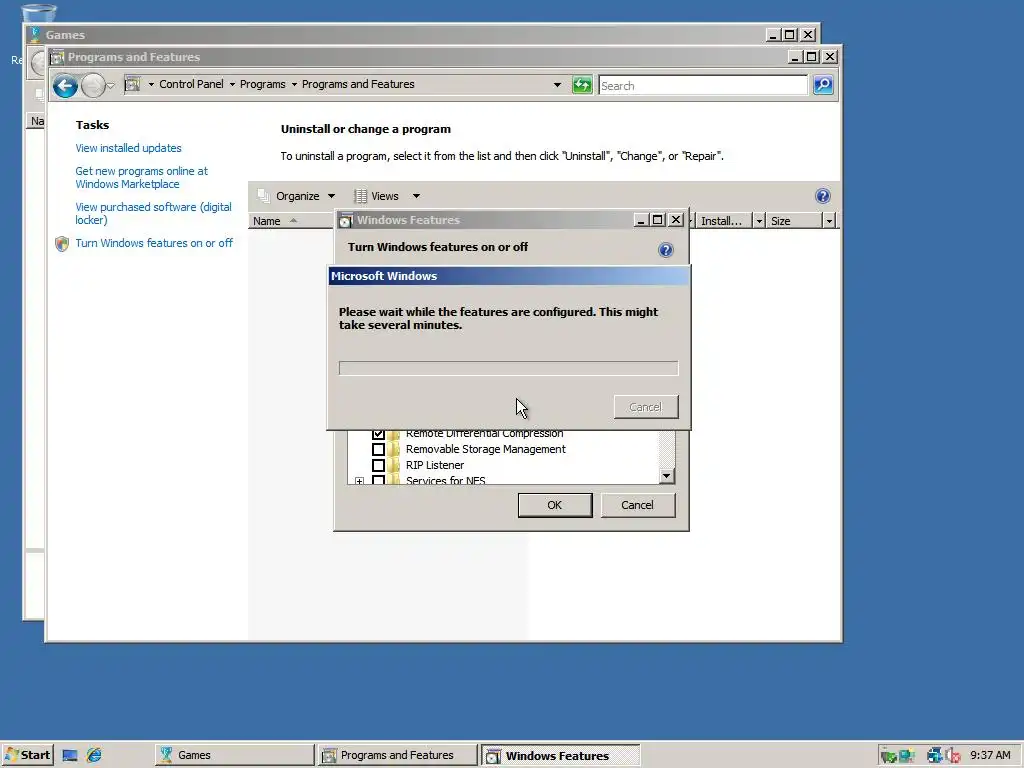This screenshot has width=1024, height=768.
Task: Click the green Refresh icon beside address bar
Action: [x=581, y=85]
